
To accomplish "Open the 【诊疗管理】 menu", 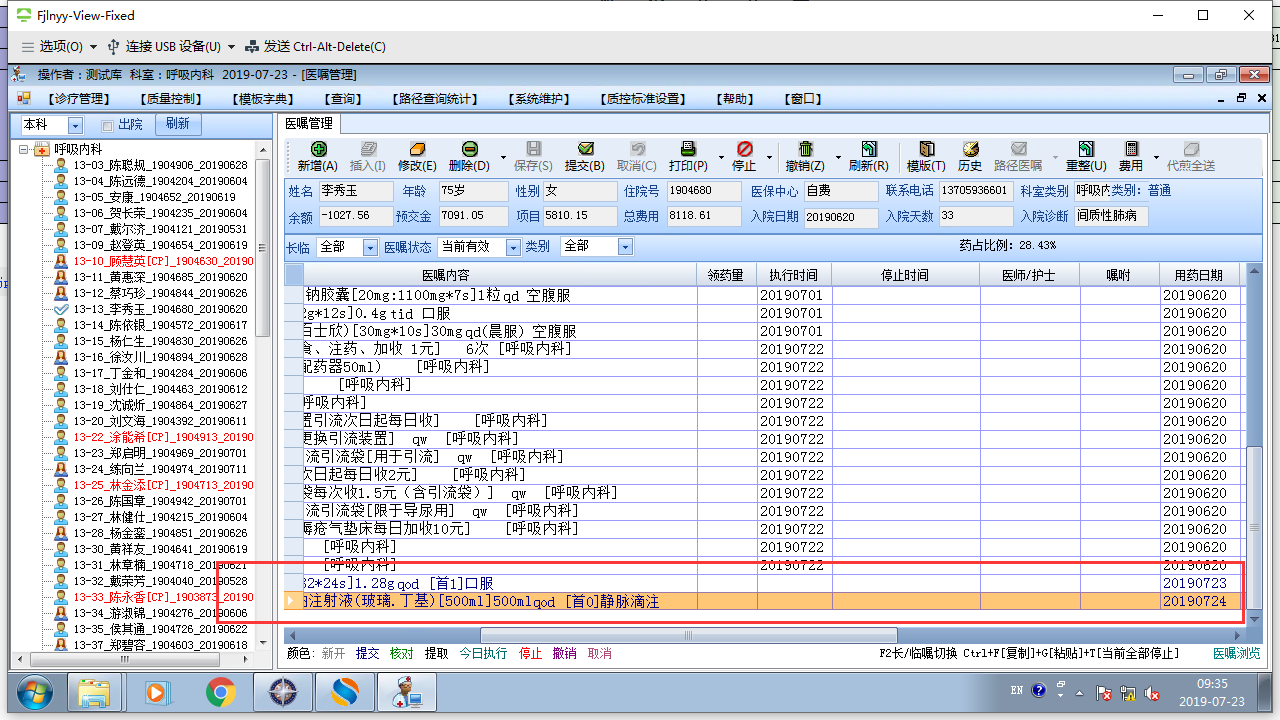I will tap(79, 99).
